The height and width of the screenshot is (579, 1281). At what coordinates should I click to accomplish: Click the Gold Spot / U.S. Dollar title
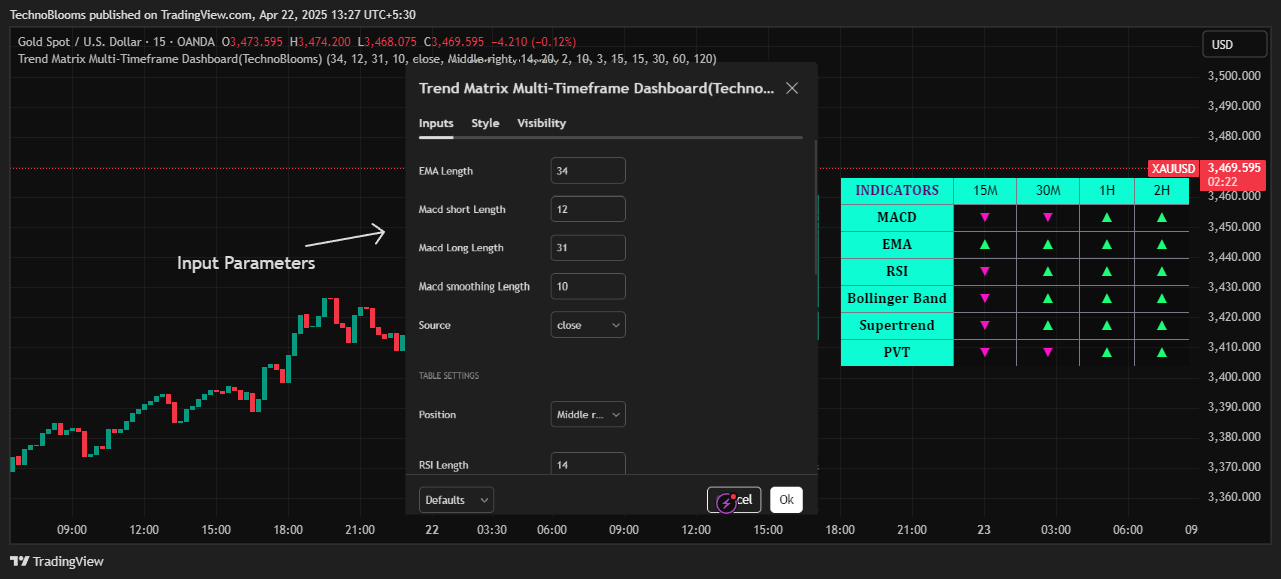click(78, 42)
